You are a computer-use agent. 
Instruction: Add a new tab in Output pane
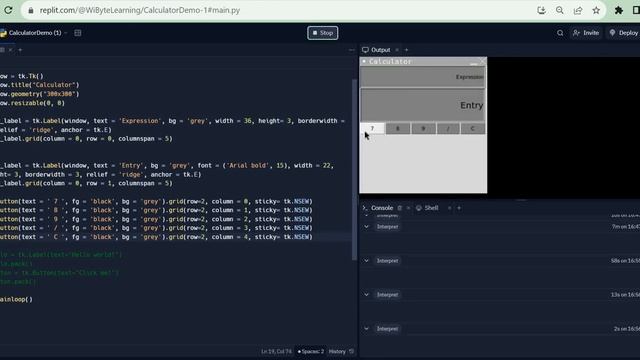tap(406, 50)
